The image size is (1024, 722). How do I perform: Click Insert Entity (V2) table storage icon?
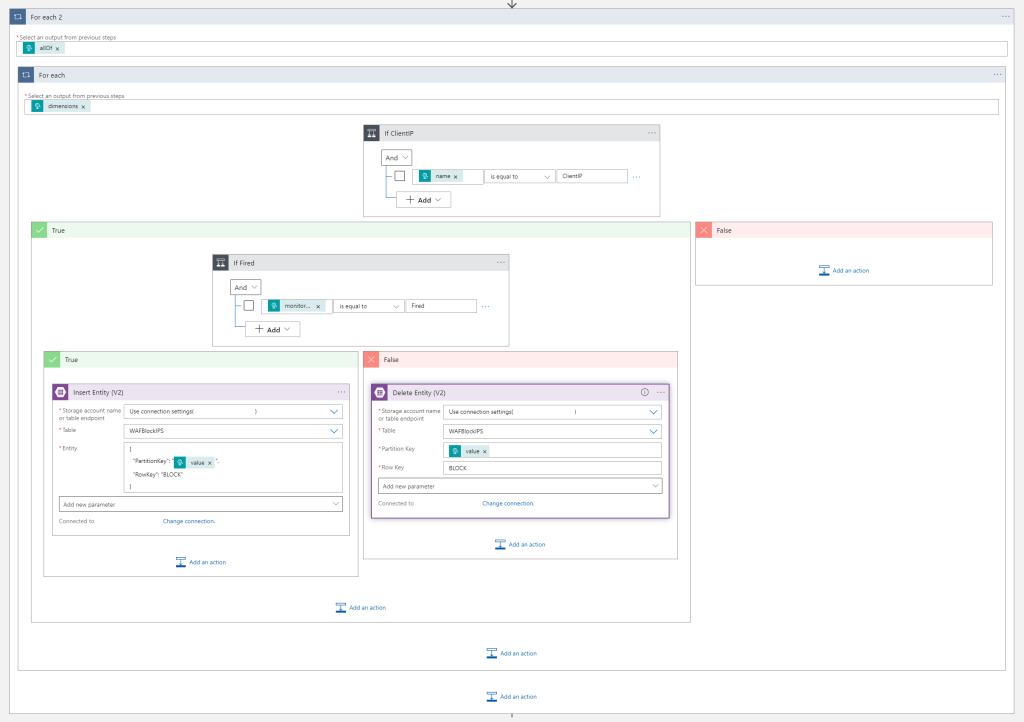click(60, 392)
